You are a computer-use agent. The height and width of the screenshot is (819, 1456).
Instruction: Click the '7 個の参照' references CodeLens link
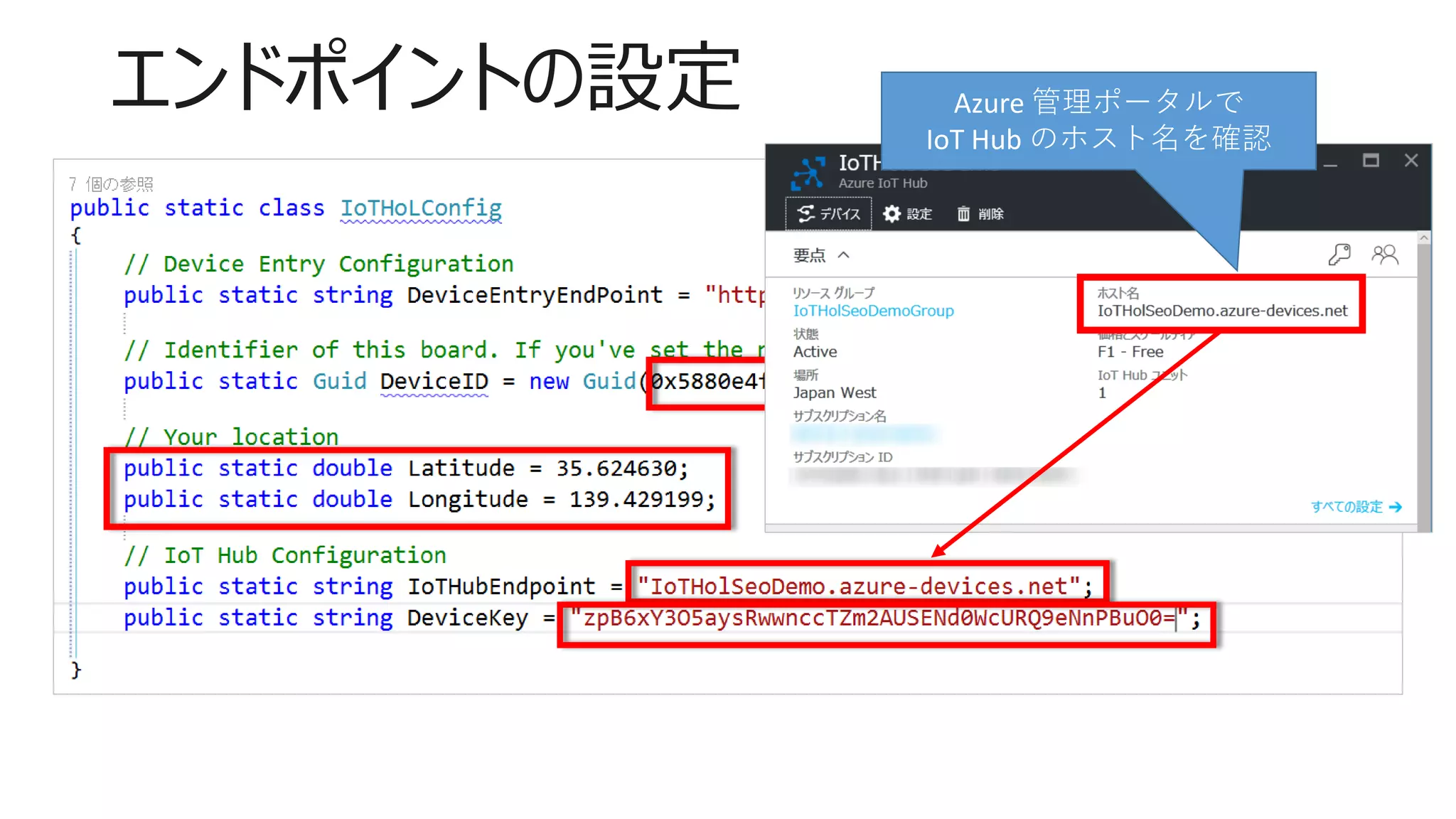coord(111,184)
